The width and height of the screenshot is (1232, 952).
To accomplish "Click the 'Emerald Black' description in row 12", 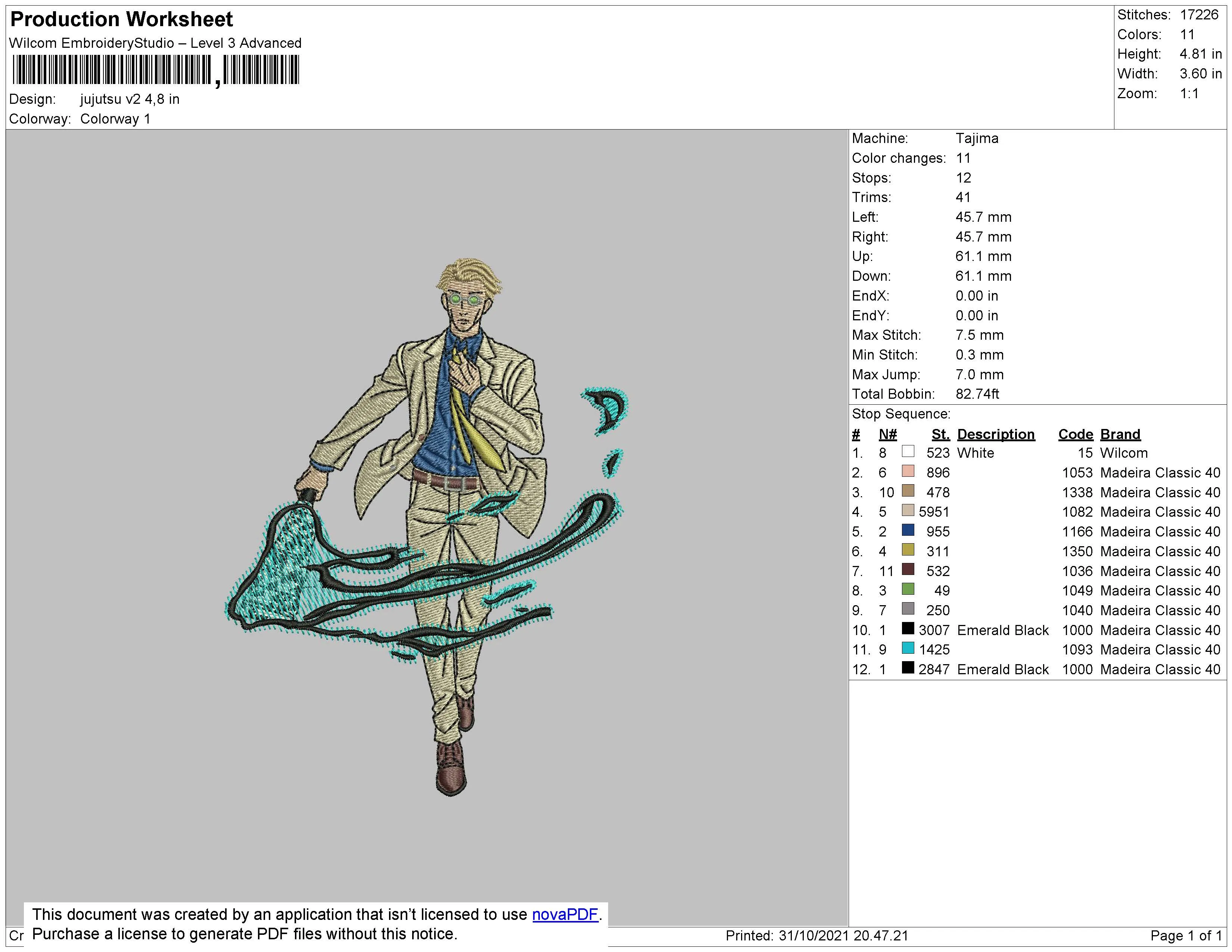I will [x=1002, y=669].
